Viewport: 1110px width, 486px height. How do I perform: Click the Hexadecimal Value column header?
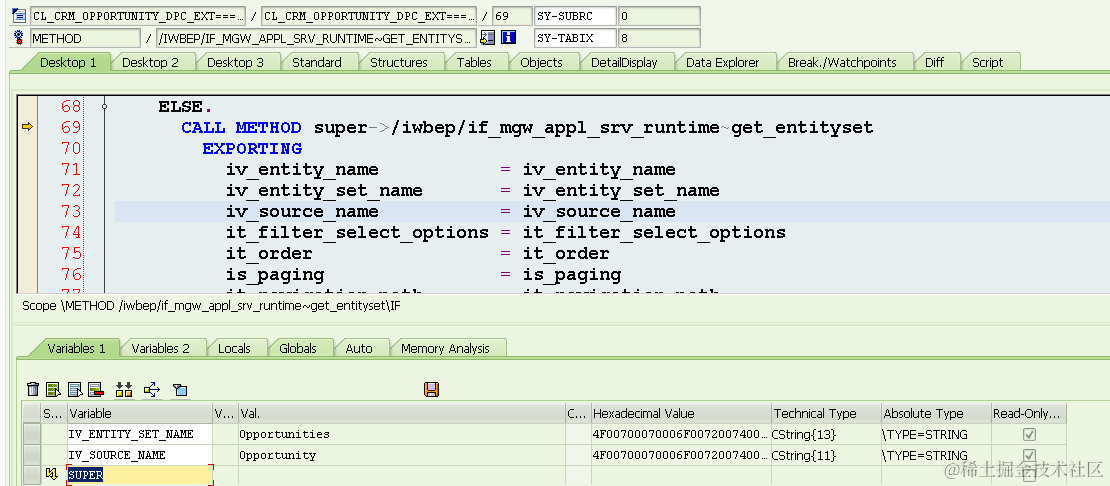coord(680,413)
